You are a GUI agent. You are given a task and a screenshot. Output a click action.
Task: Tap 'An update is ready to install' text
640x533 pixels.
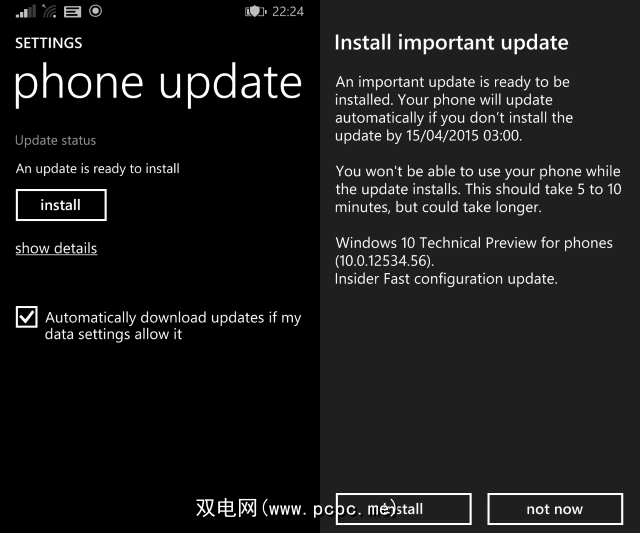tap(98, 169)
